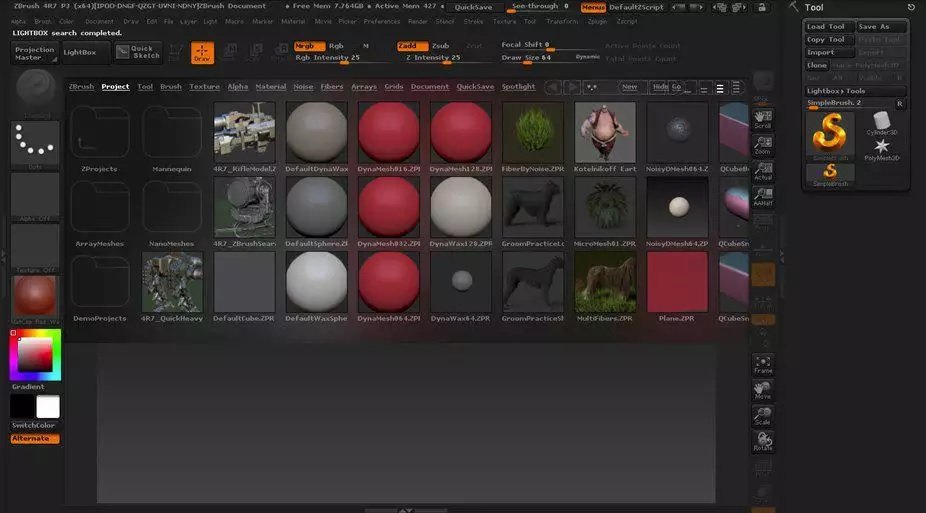Click the Draw Size slider

(x=536, y=58)
